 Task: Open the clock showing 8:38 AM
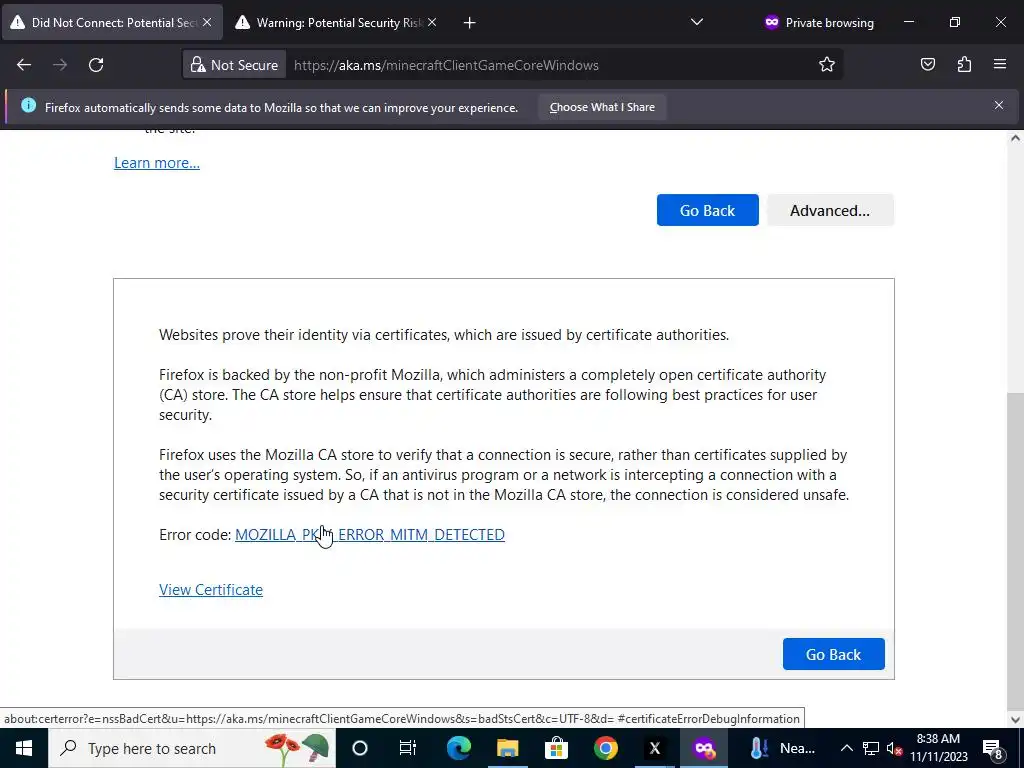(938, 748)
